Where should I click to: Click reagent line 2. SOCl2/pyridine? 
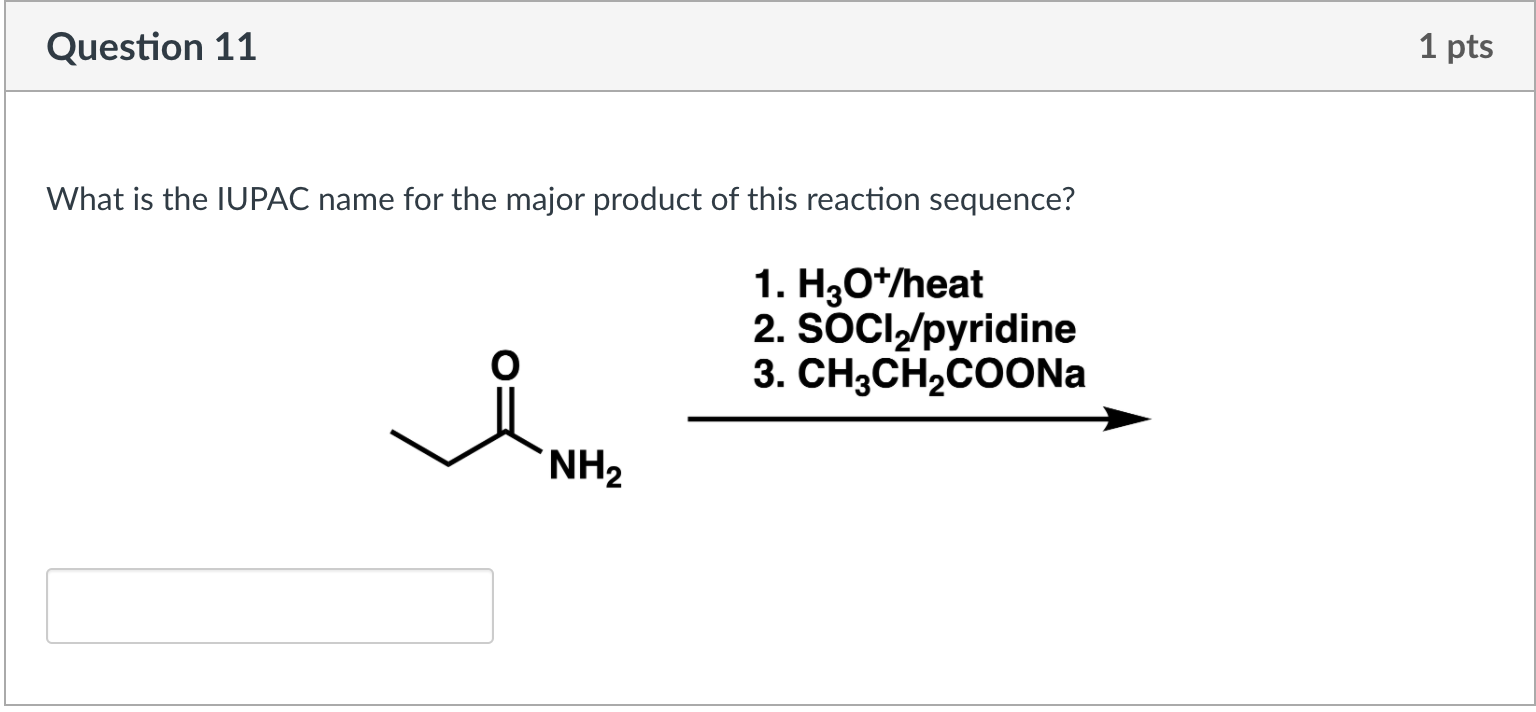pyautogui.click(x=914, y=329)
